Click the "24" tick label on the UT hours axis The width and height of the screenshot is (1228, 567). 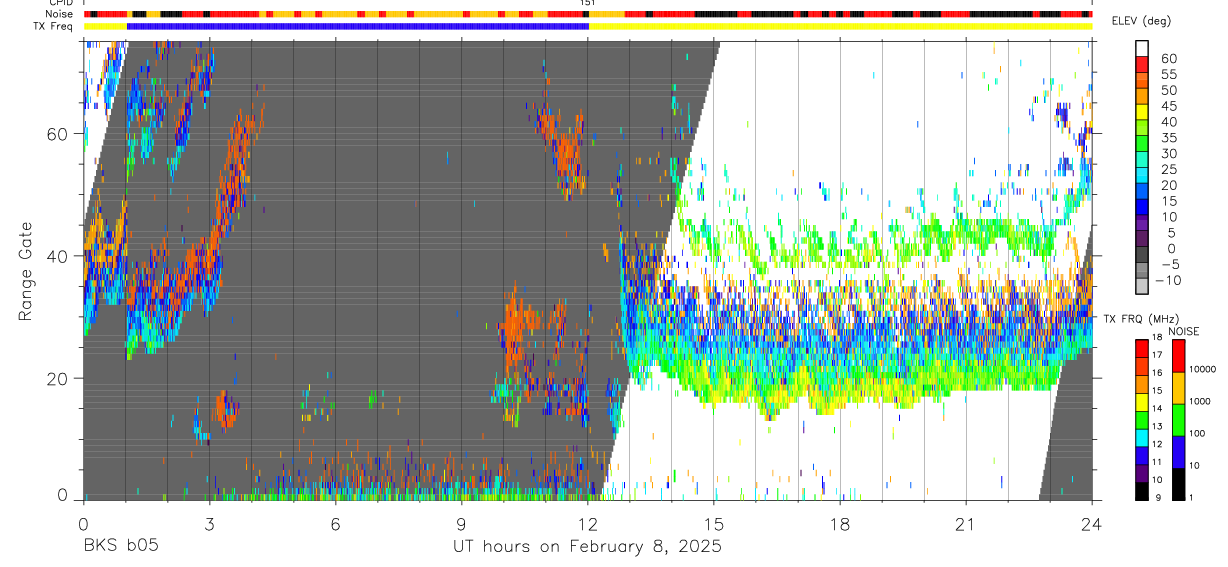click(x=1092, y=523)
